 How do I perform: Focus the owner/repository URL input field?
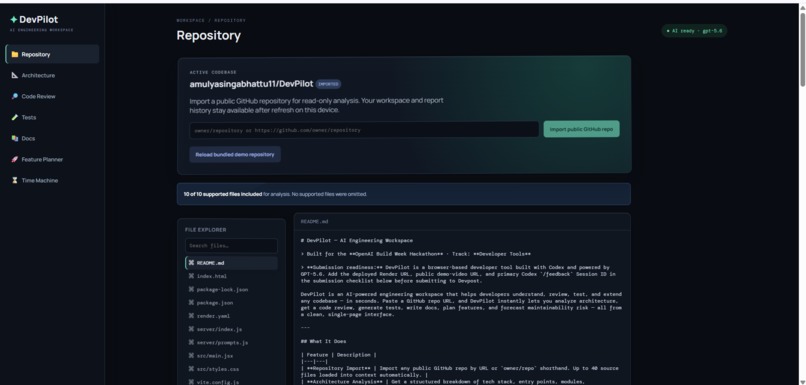[x=364, y=130]
